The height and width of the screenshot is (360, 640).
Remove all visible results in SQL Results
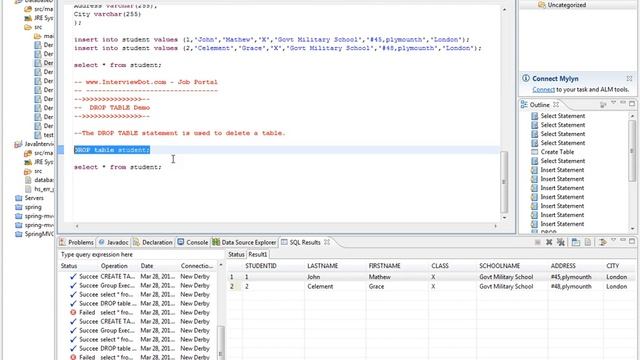coord(561,242)
